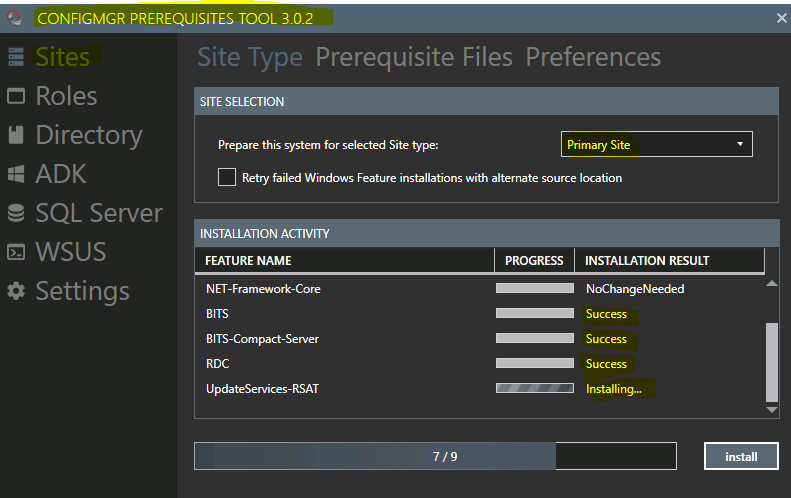Select the BITS-Compact-Server row

[x=480, y=339]
